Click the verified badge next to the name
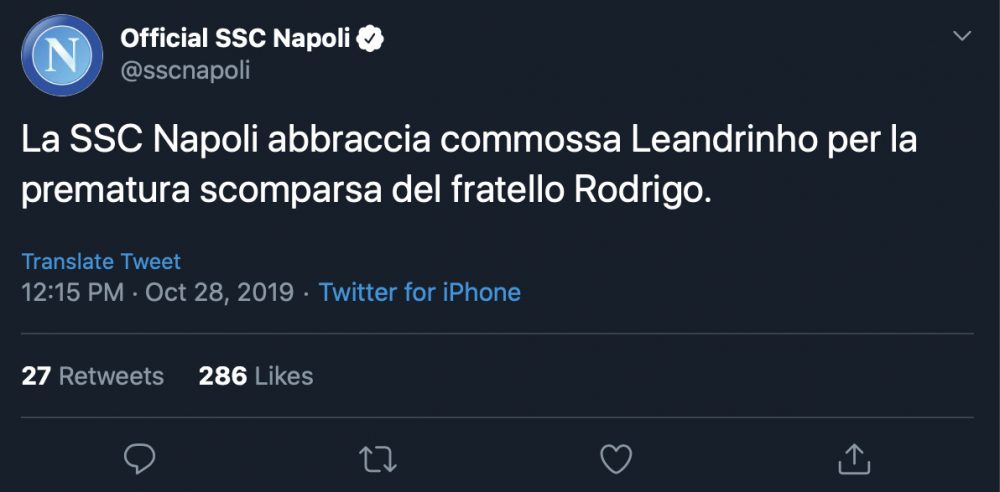1000x492 pixels. pyautogui.click(x=372, y=39)
